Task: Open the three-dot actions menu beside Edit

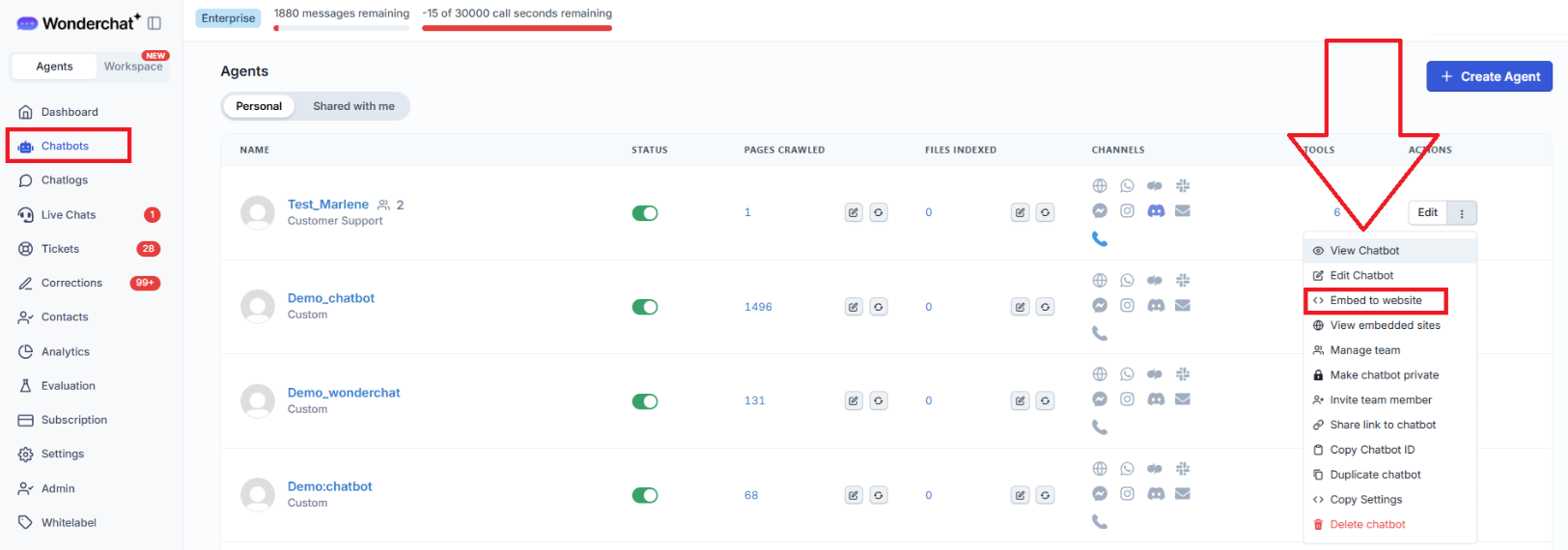Action: coord(1462,213)
